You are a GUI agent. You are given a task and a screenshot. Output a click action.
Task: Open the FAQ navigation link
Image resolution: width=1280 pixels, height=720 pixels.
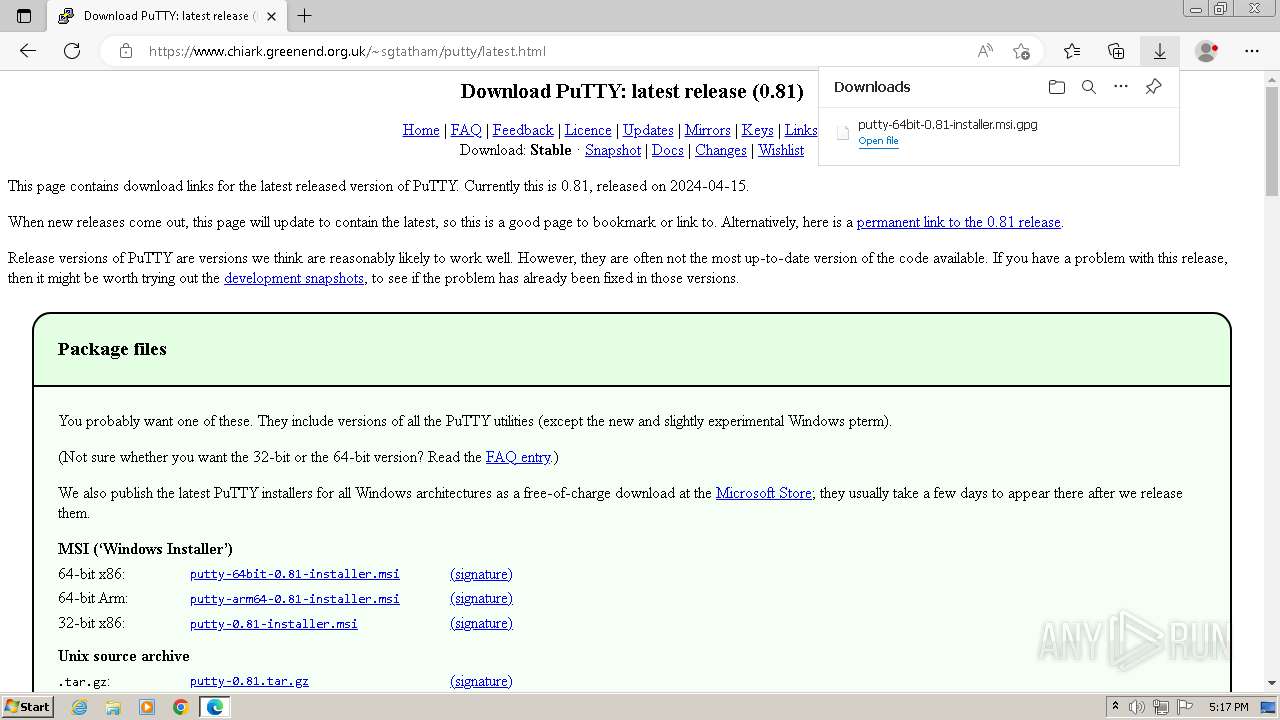tap(466, 130)
